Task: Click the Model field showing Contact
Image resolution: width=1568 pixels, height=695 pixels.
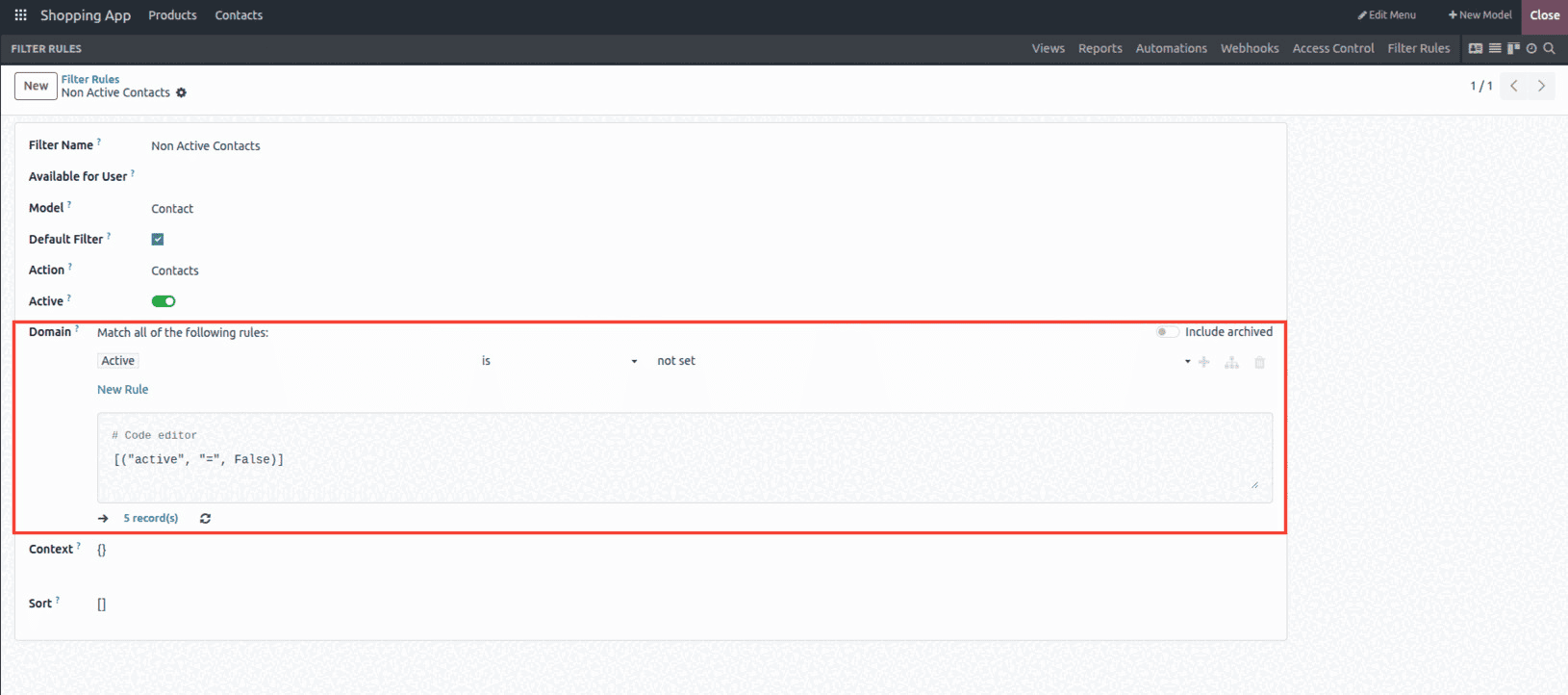Action: point(172,209)
